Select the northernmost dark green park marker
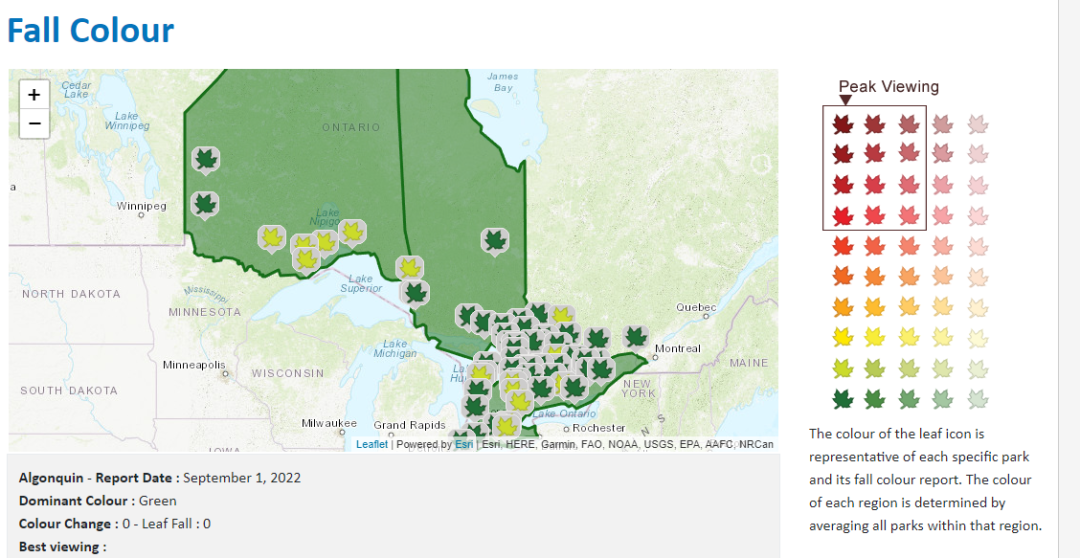 pyautogui.click(x=206, y=159)
